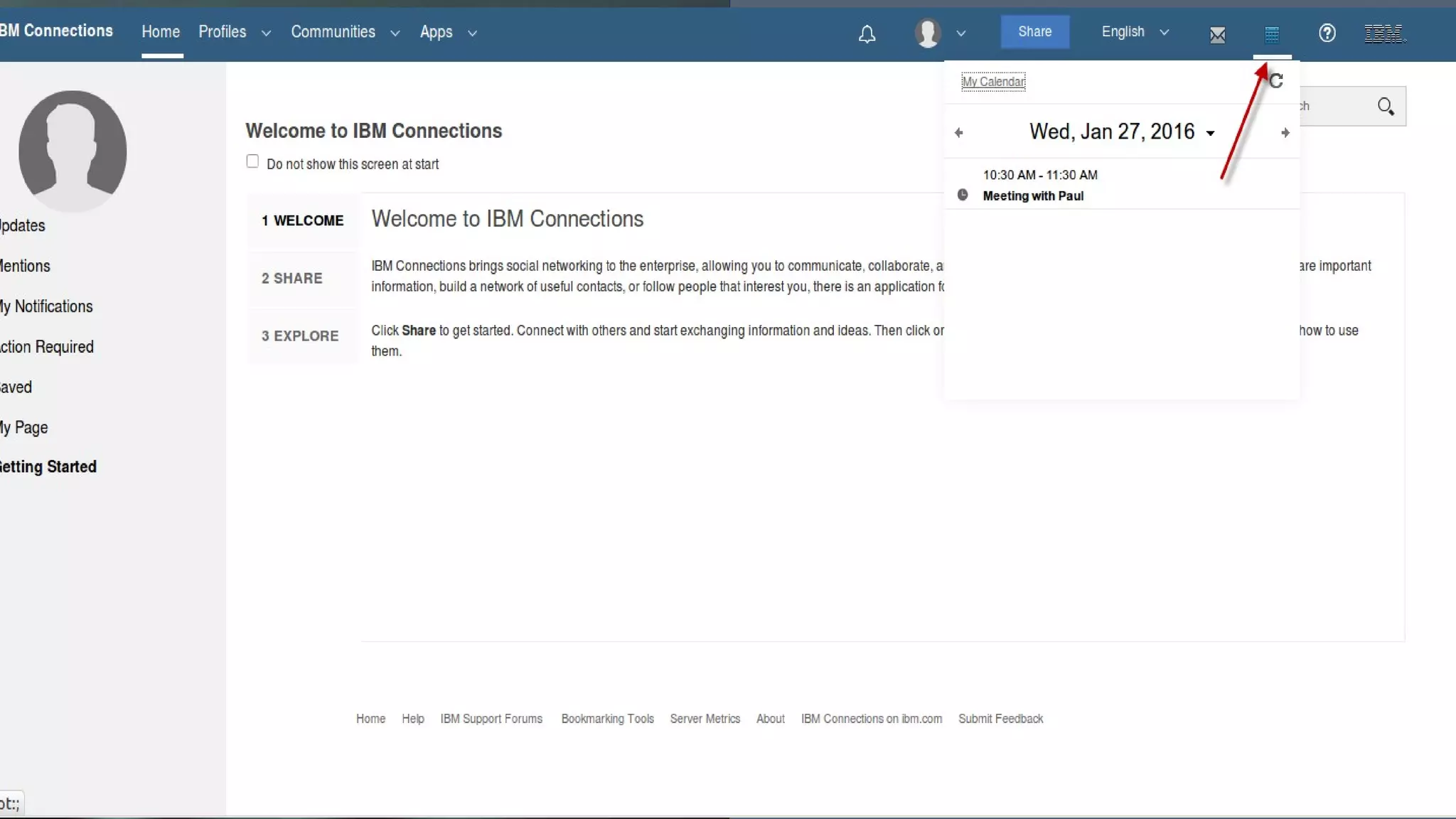Open IBM Connections on ibm.com link
The width and height of the screenshot is (1456, 819).
872,719
